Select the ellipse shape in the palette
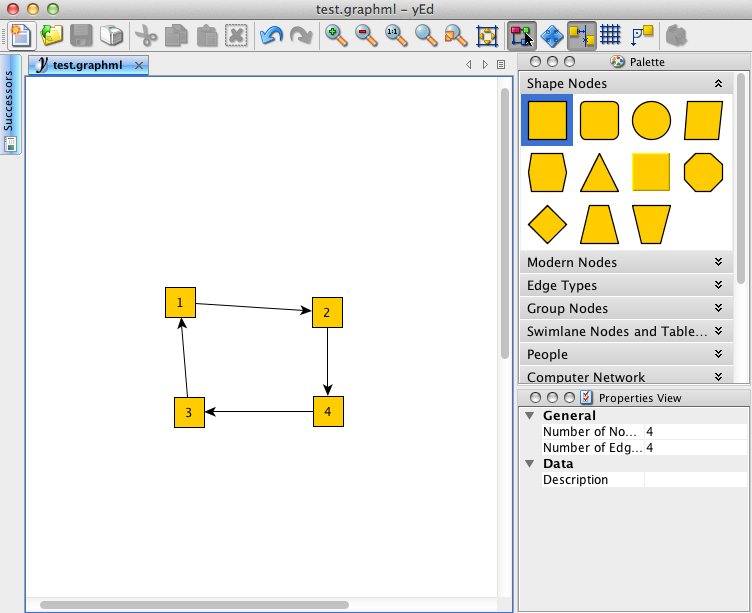 (651, 121)
